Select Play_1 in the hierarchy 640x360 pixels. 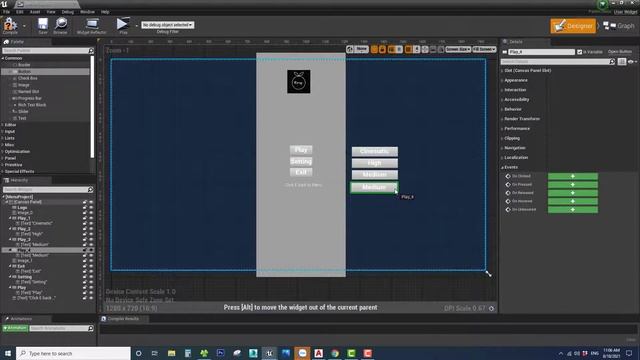click(x=24, y=218)
